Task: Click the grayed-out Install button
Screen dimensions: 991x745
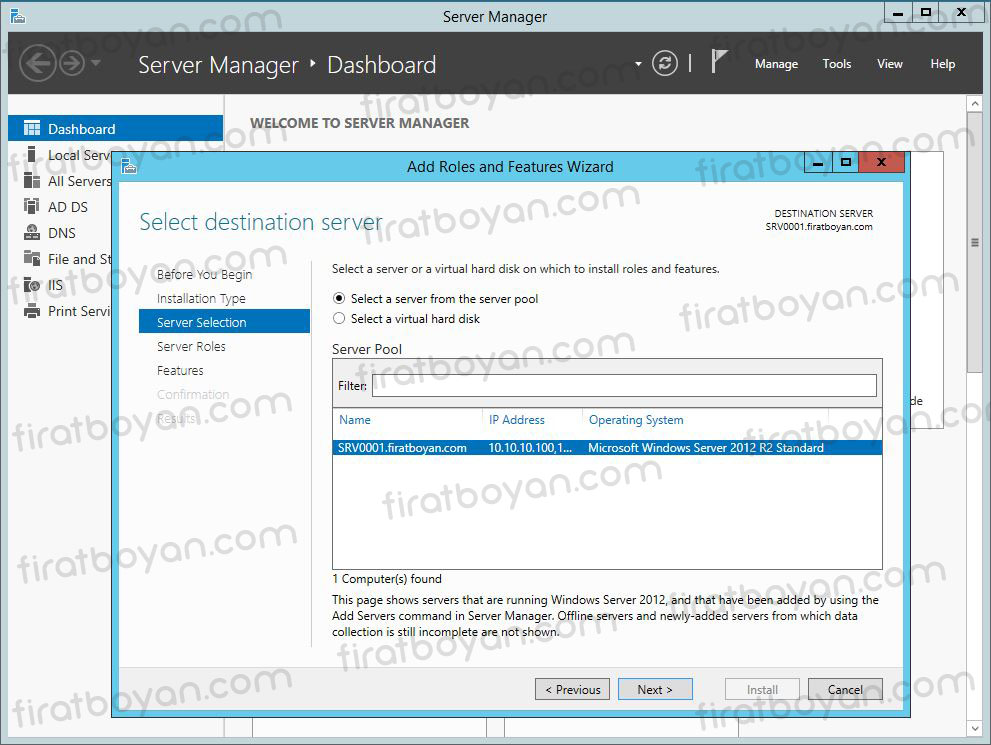Action: pyautogui.click(x=762, y=689)
